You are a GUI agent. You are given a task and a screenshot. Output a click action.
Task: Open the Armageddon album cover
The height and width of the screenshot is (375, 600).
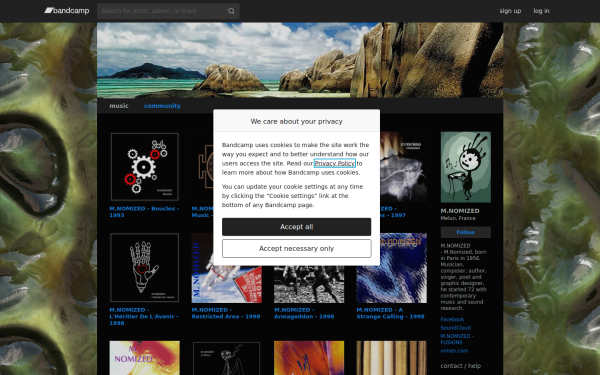pyautogui.click(x=309, y=284)
